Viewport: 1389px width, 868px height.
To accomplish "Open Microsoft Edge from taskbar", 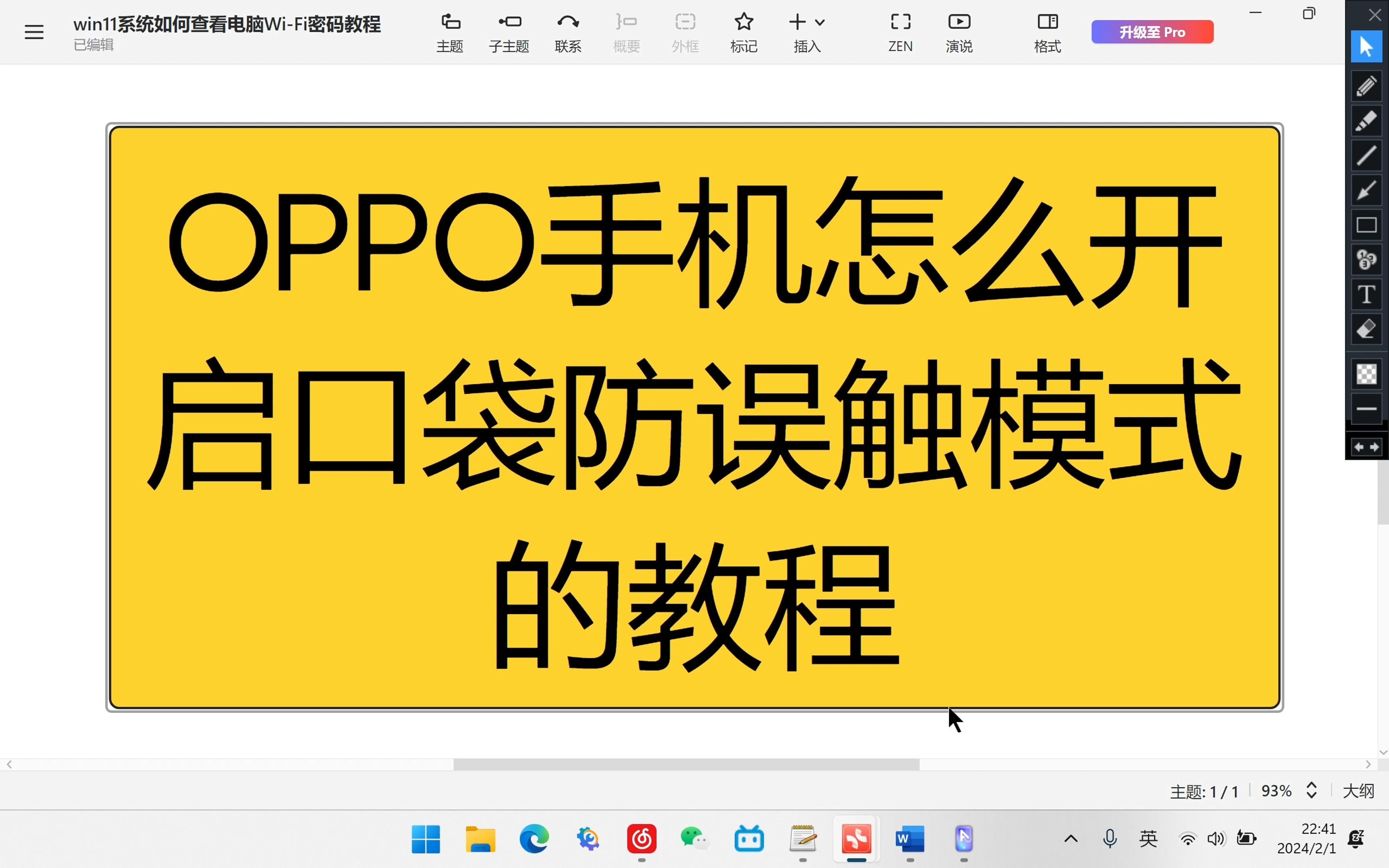I will [534, 839].
